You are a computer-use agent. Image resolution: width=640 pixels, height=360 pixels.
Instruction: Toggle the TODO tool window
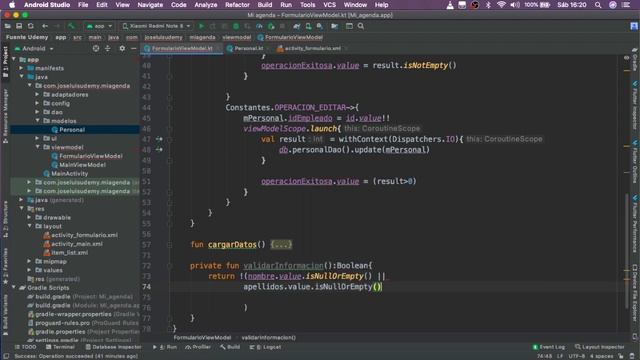25,347
